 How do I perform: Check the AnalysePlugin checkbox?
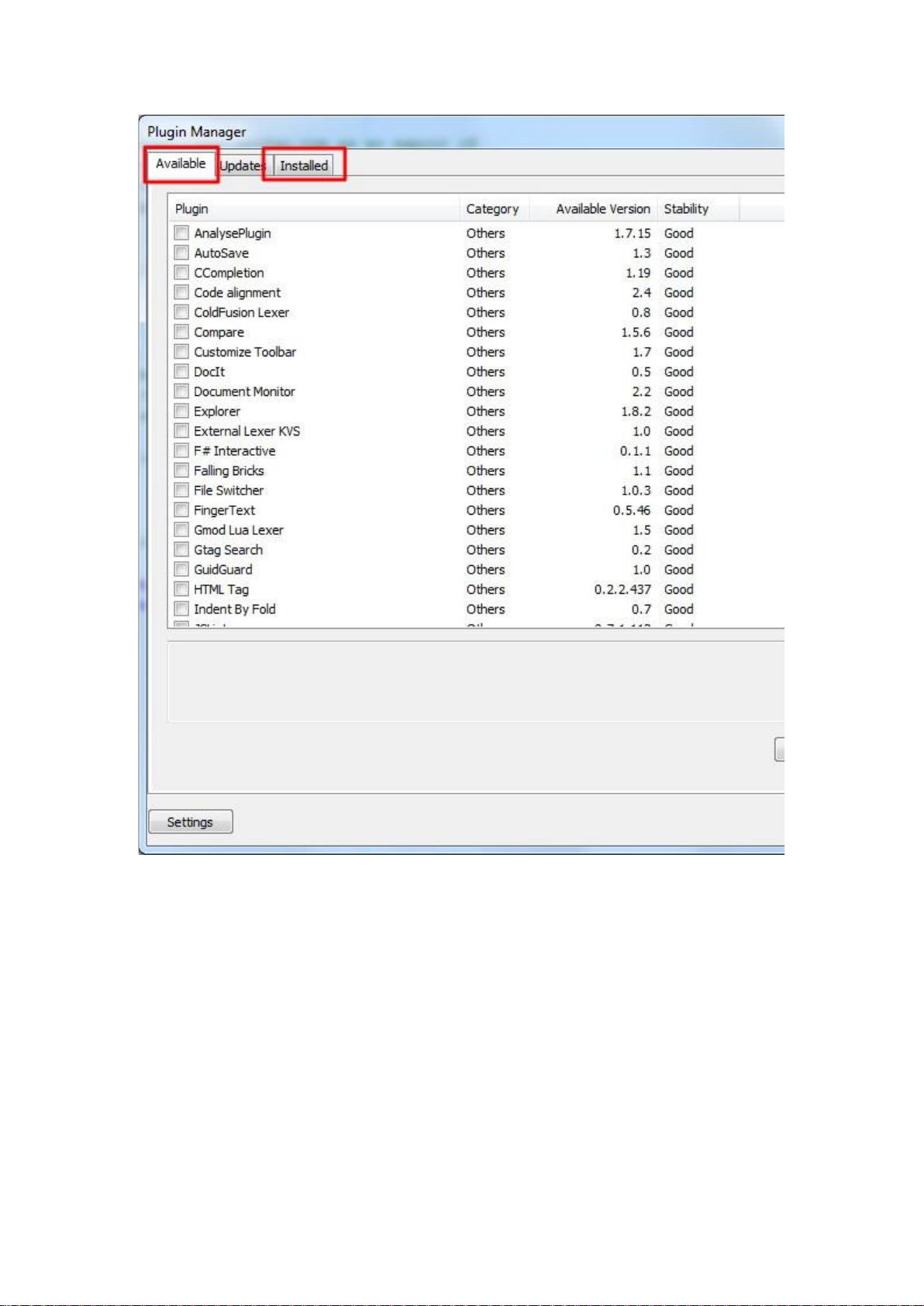click(x=181, y=233)
